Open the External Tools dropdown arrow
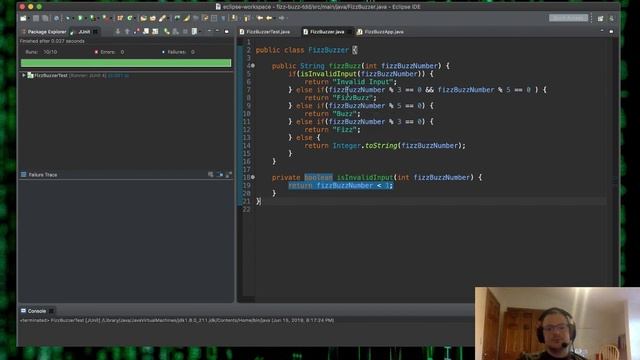This screenshot has height=360, width=640. 111,18
